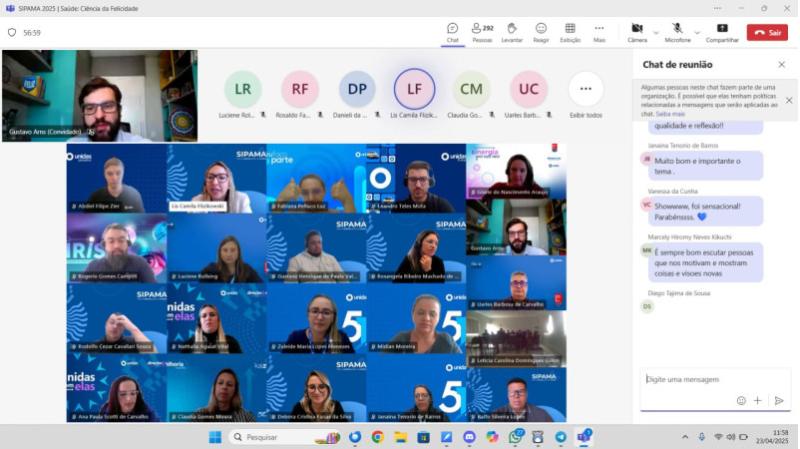The width and height of the screenshot is (800, 449).
Task: Select the CM participant avatar
Action: pos(471,89)
